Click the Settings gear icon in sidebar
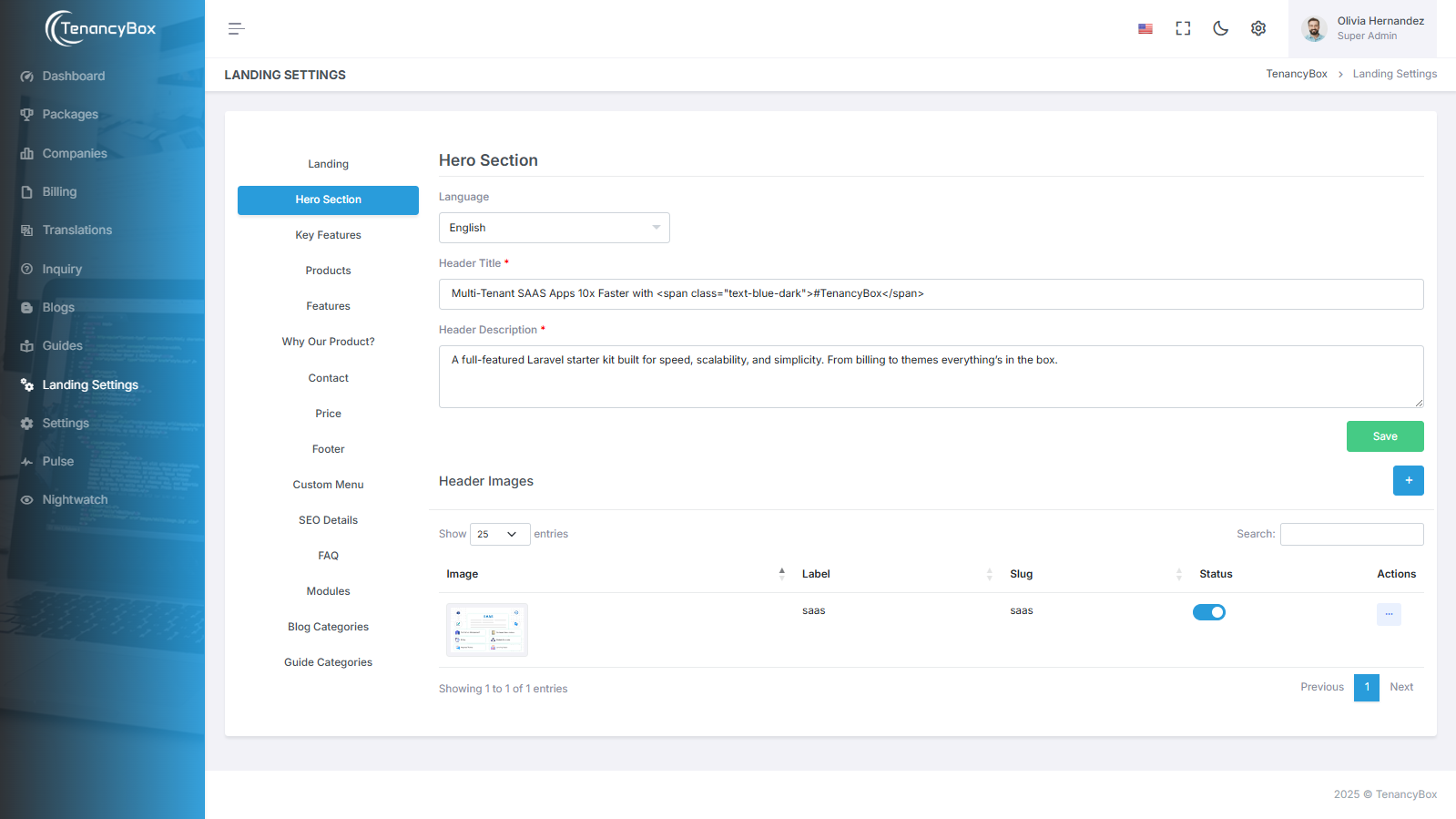Screen dimensions: 1456x819 (x=27, y=424)
